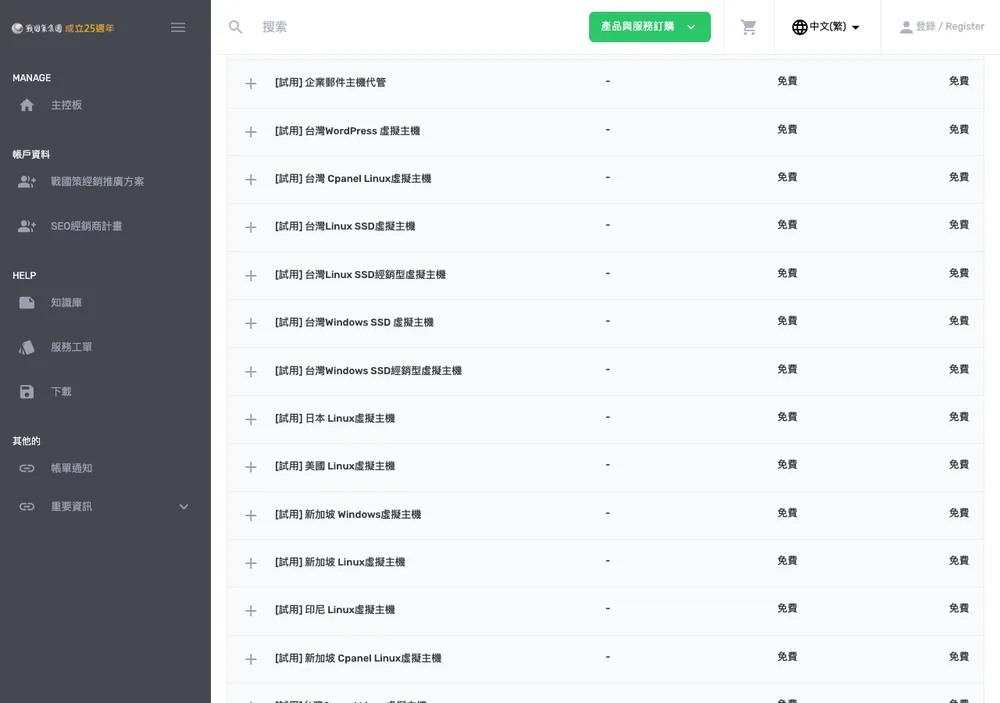The height and width of the screenshot is (703, 1000).
Task: Expand the [試用] 美國 Linux虛擬主機 row
Action: (x=251, y=467)
